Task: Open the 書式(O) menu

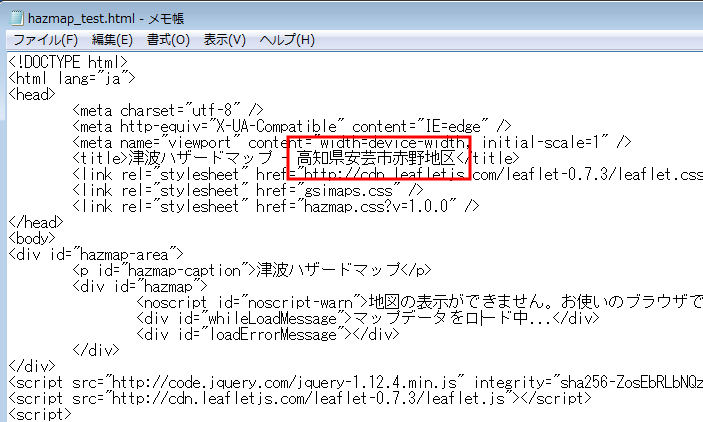Action: point(168,40)
